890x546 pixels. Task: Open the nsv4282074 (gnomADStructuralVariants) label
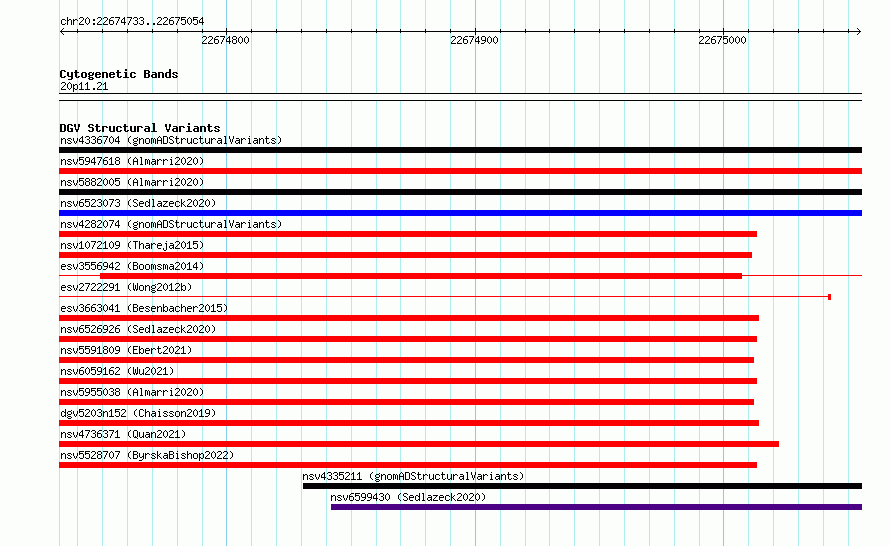(x=171, y=224)
